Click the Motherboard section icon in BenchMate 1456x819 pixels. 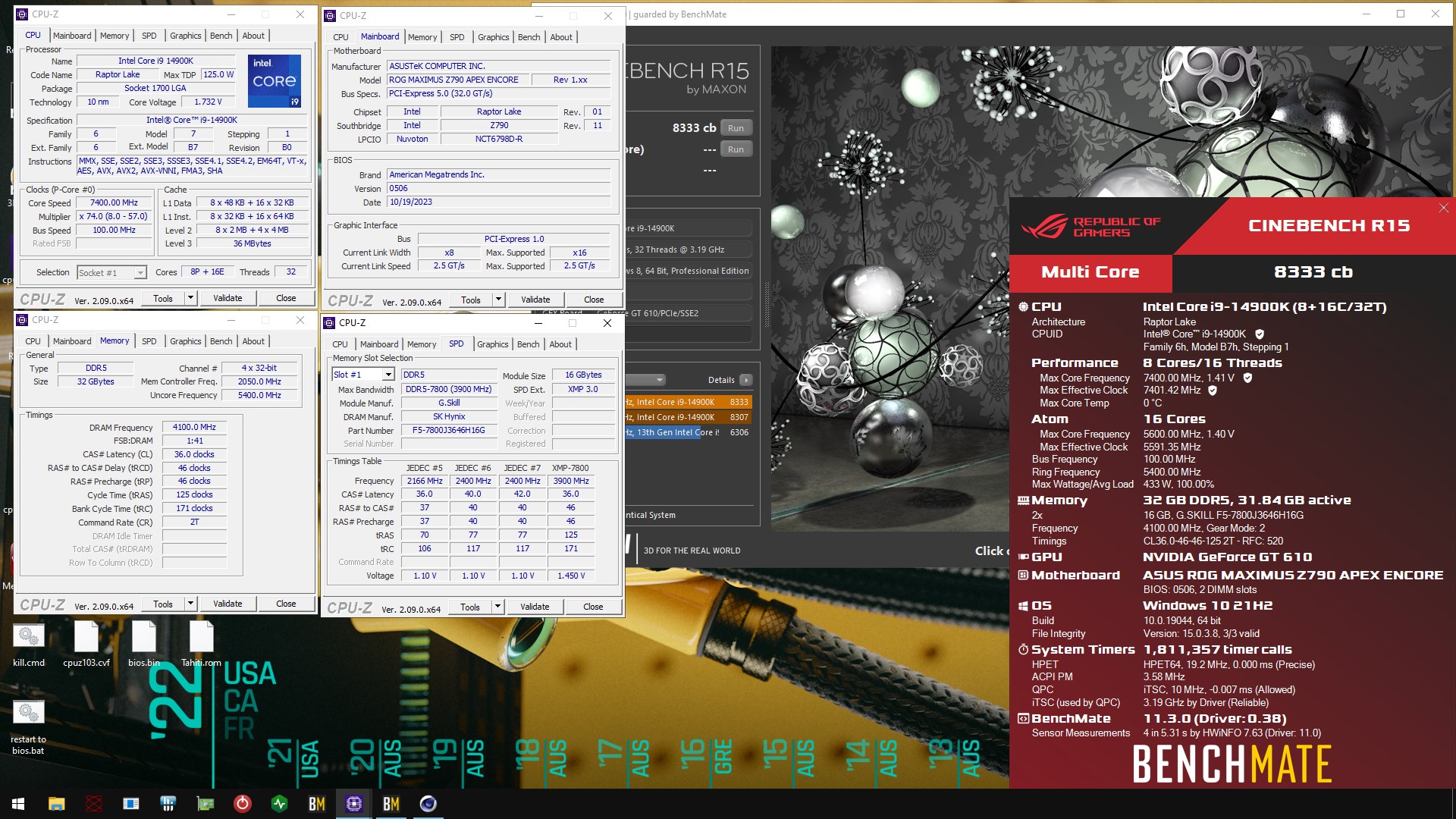click(x=1023, y=576)
